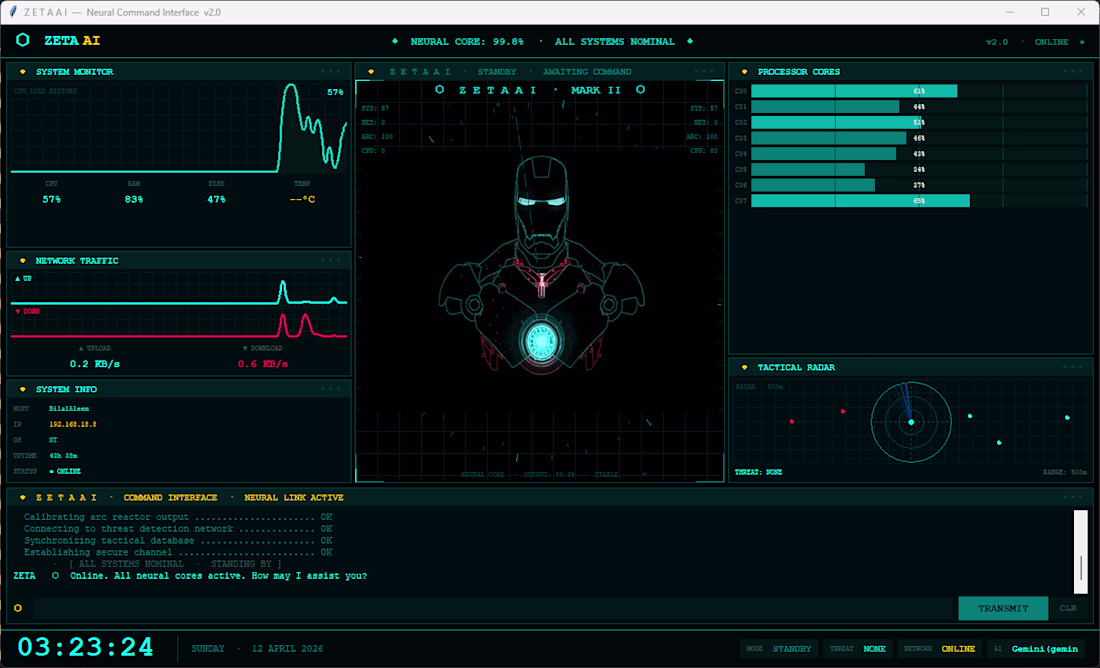Click the SUNDAY 12 APRIL 2026 date
The image size is (1100, 668).
(x=257, y=648)
